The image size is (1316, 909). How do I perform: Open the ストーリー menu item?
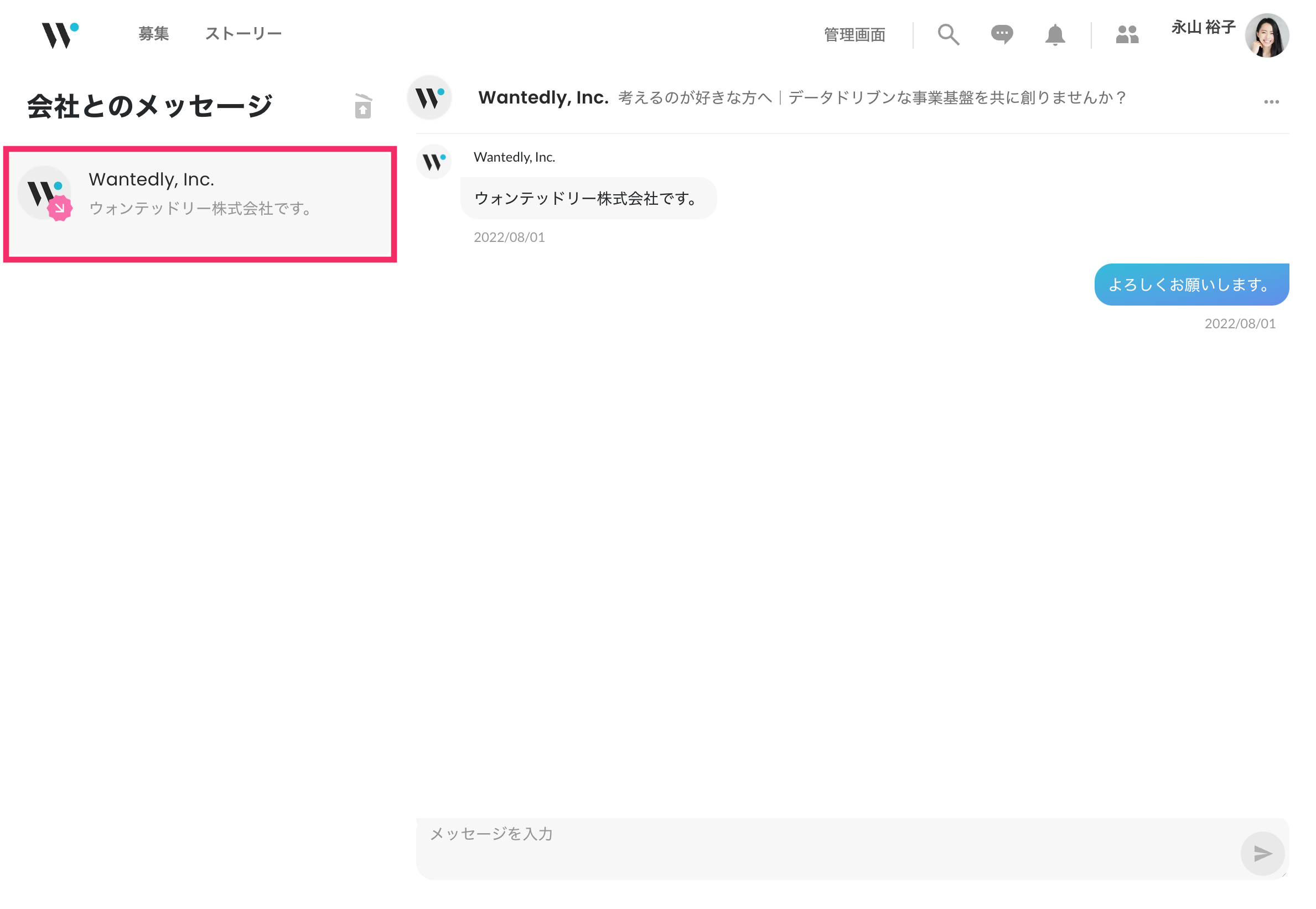243,34
